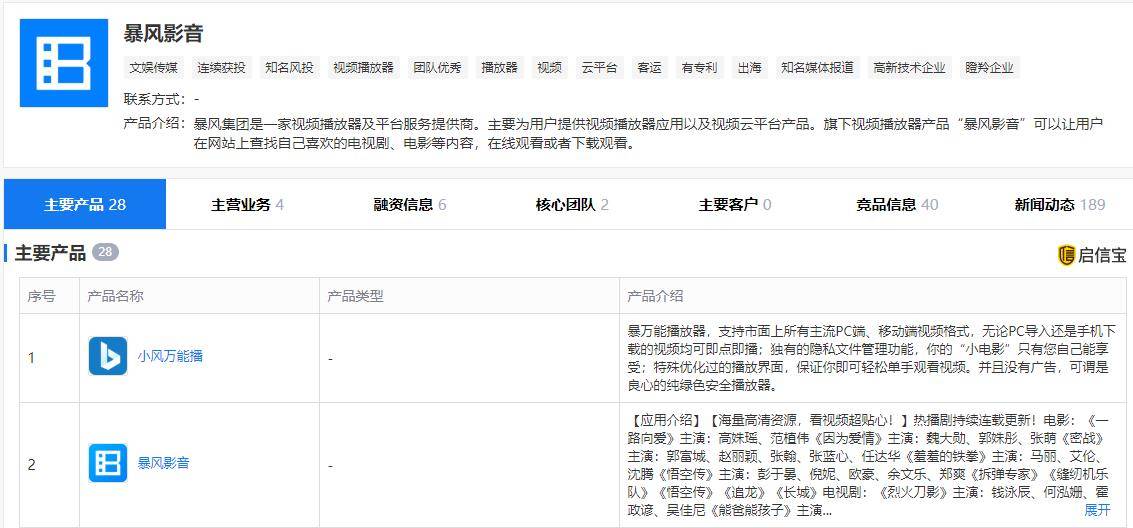The width and height of the screenshot is (1133, 528).
Task: Click the 瞪羚企业 tag
Action: pyautogui.click(x=989, y=68)
